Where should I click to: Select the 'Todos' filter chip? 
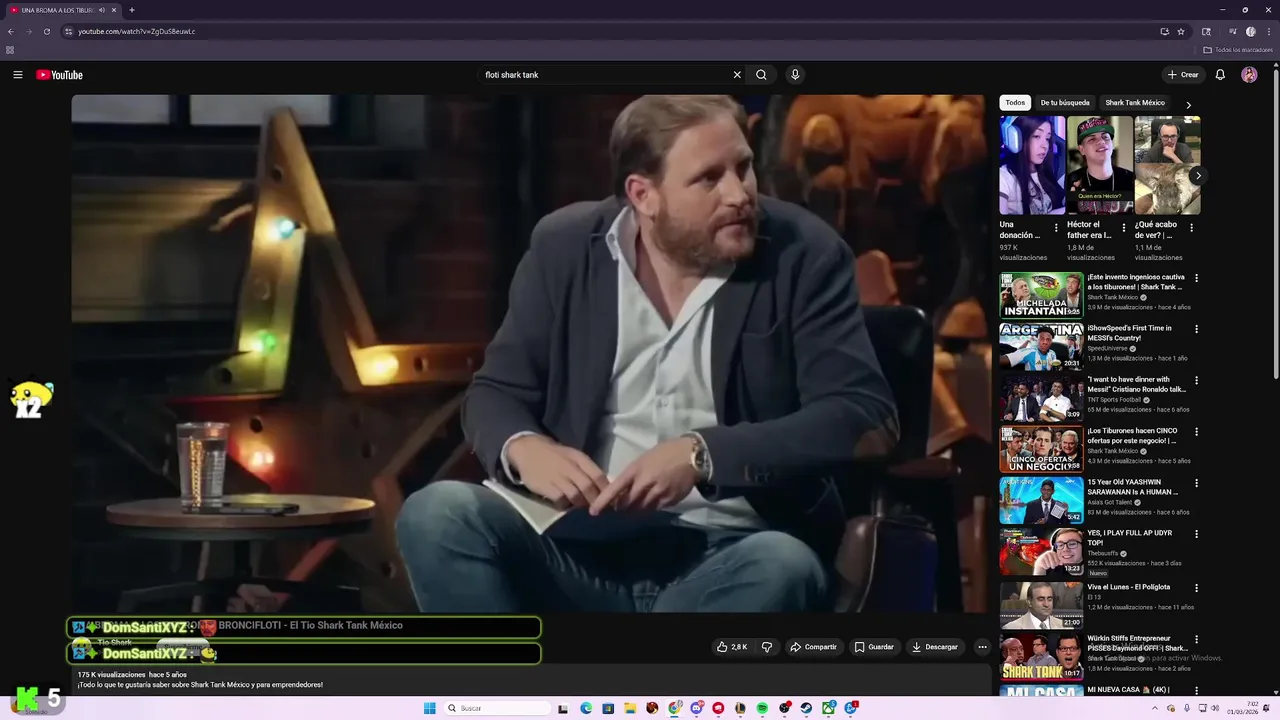1015,103
